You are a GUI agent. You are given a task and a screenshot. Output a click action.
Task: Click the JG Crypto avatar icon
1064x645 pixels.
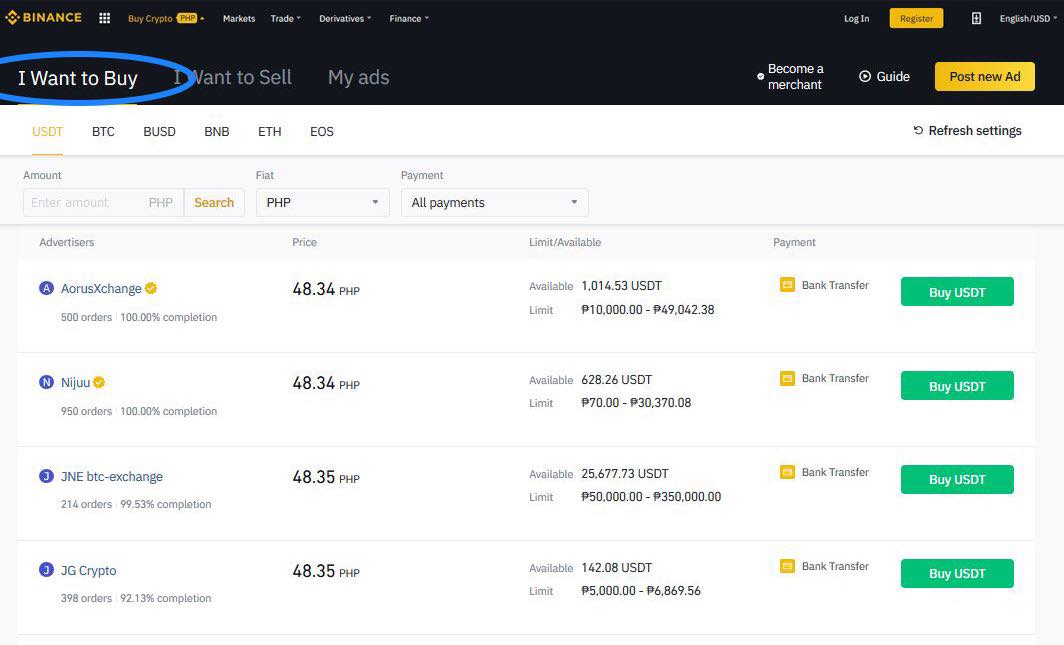(46, 570)
